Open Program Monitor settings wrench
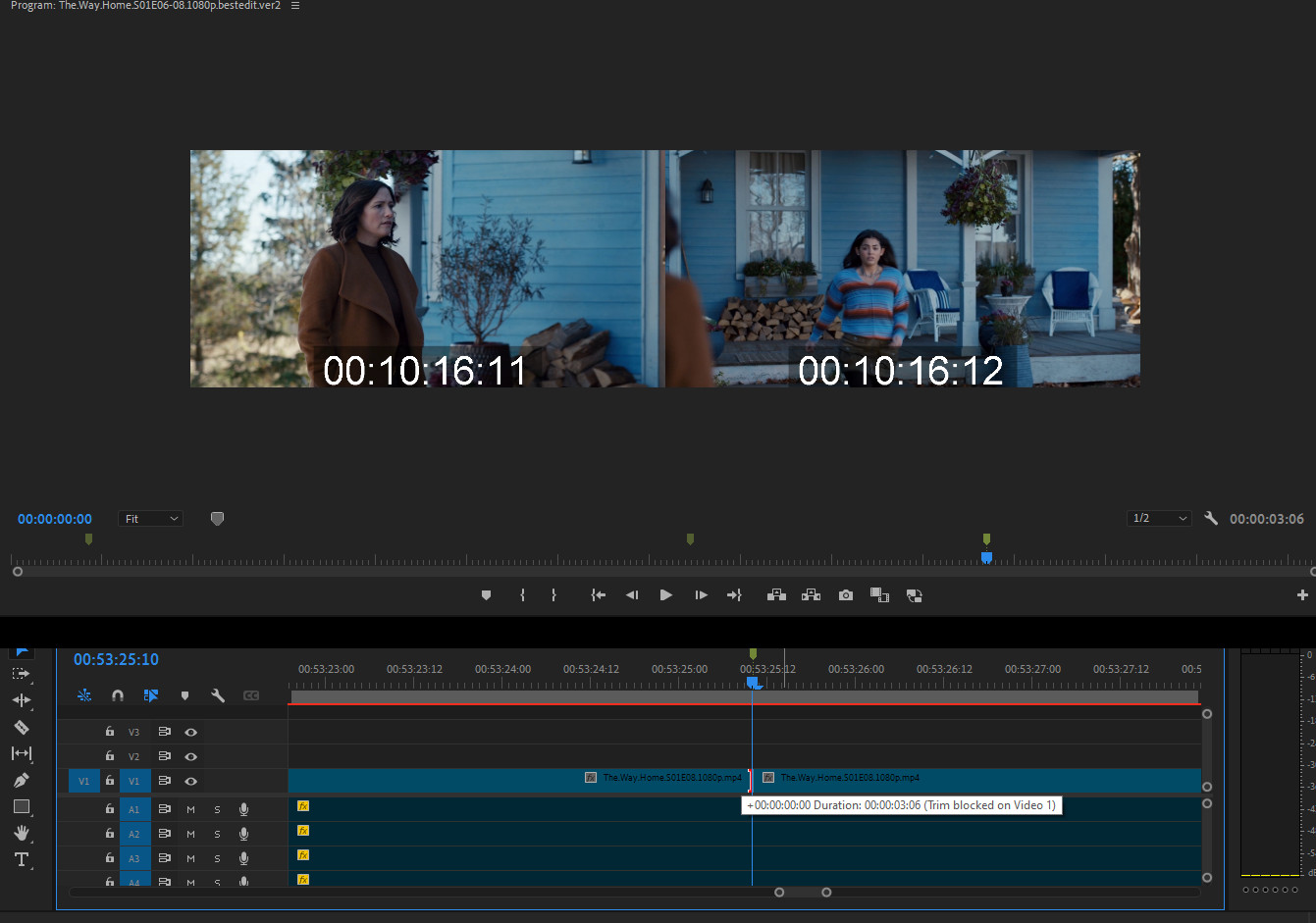 tap(1211, 518)
